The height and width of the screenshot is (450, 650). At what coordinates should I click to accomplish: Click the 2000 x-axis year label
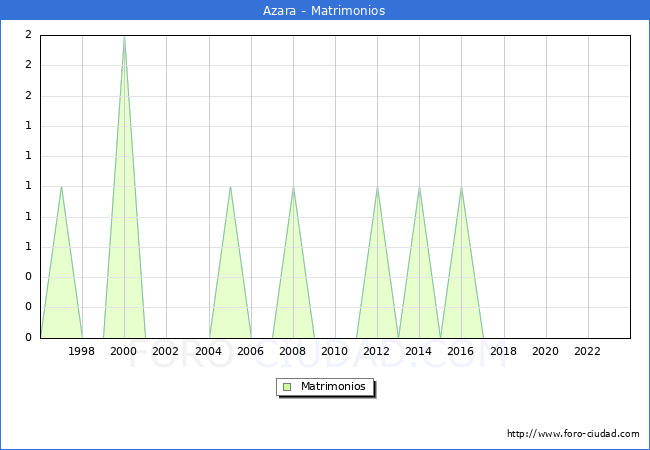coord(124,351)
